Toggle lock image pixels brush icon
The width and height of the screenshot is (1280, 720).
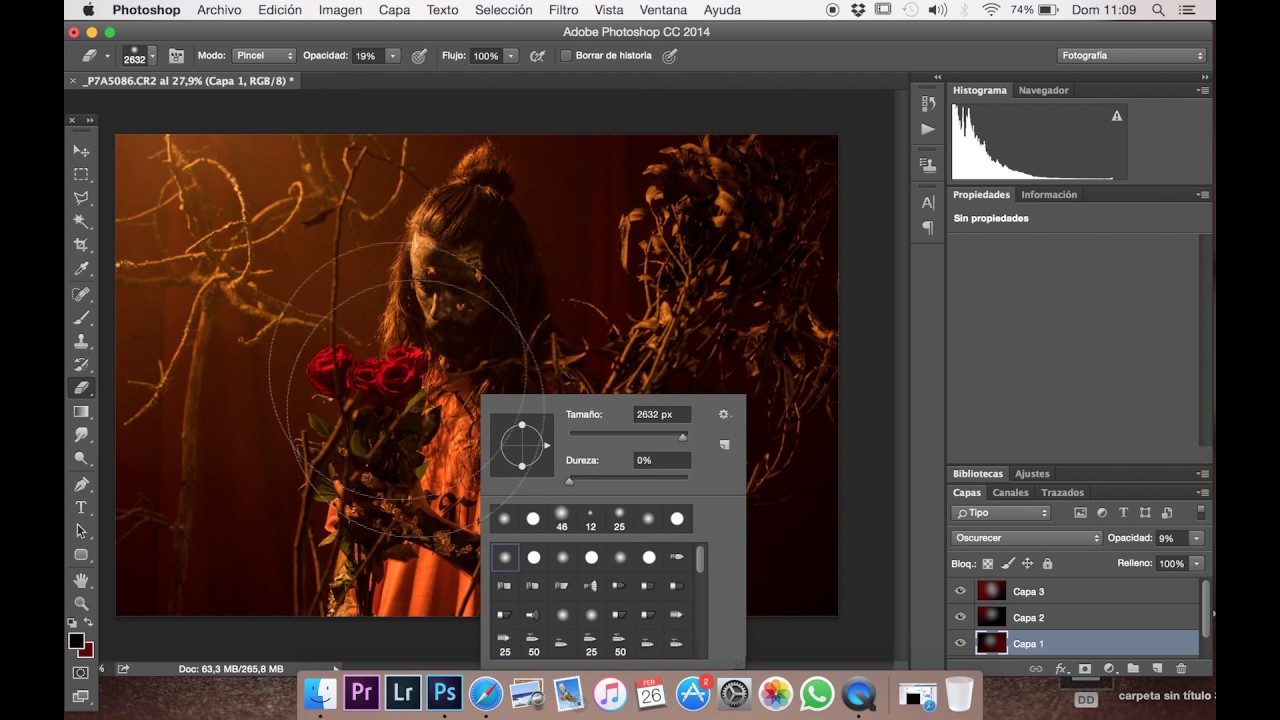(1008, 564)
